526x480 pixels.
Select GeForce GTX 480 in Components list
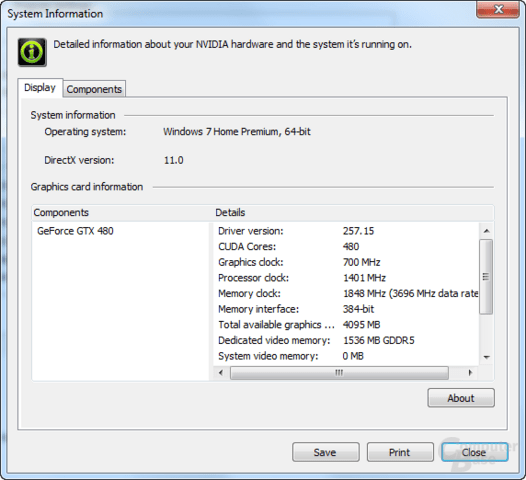click(75, 231)
